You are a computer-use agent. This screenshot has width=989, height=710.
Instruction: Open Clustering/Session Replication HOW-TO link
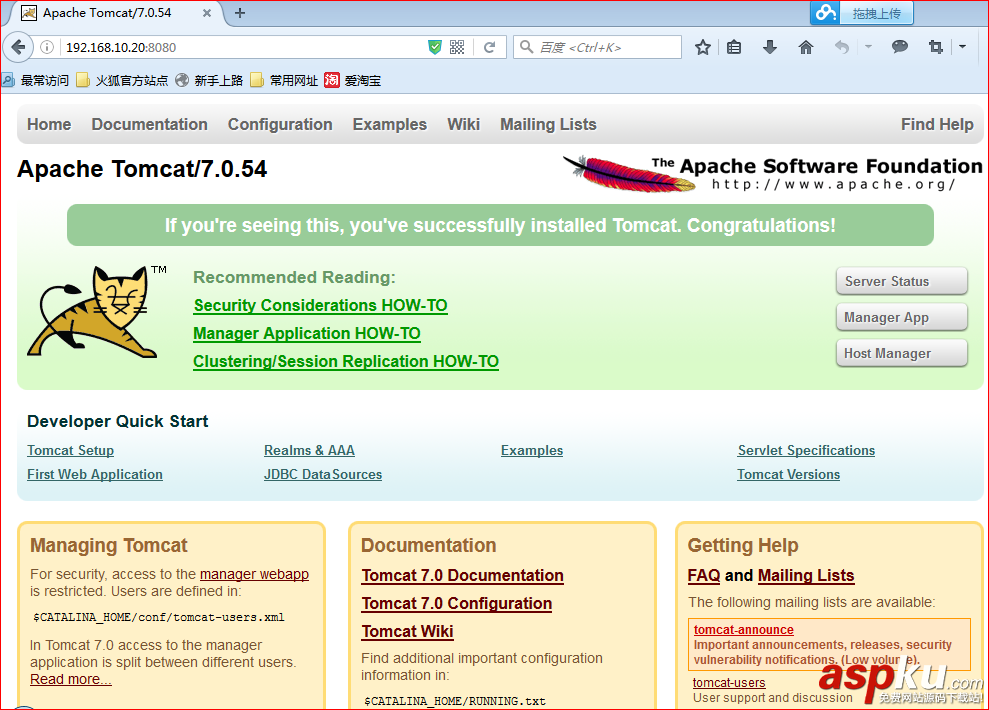click(346, 361)
